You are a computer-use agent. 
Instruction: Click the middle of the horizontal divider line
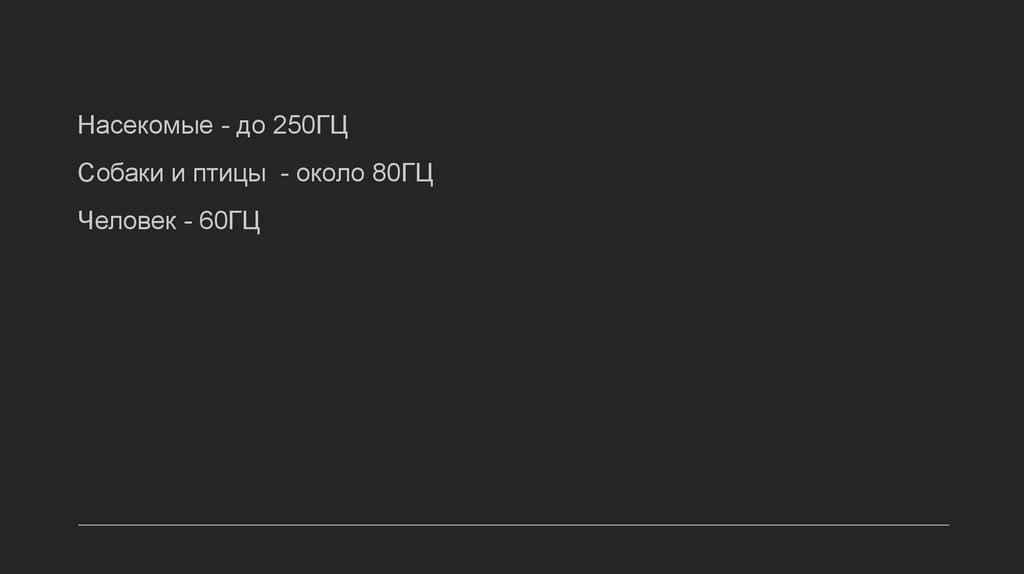(513, 524)
